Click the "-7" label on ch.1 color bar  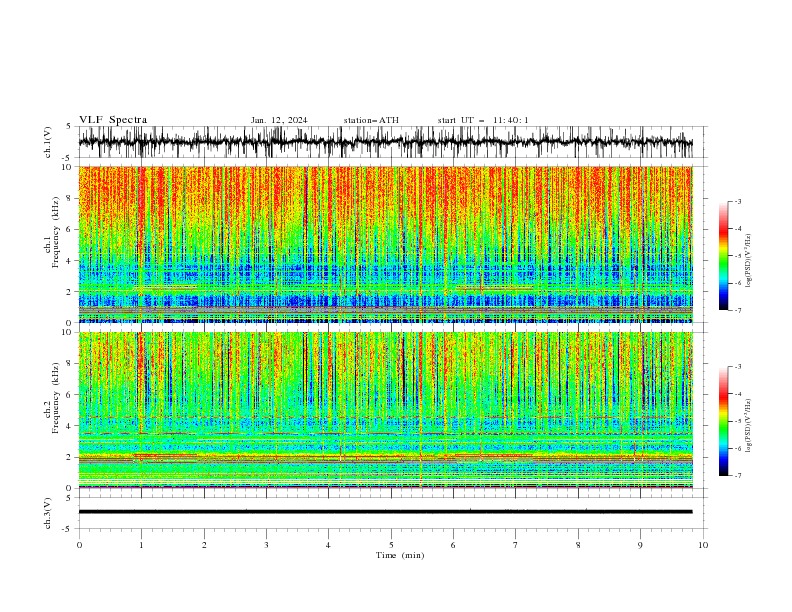coord(738,311)
